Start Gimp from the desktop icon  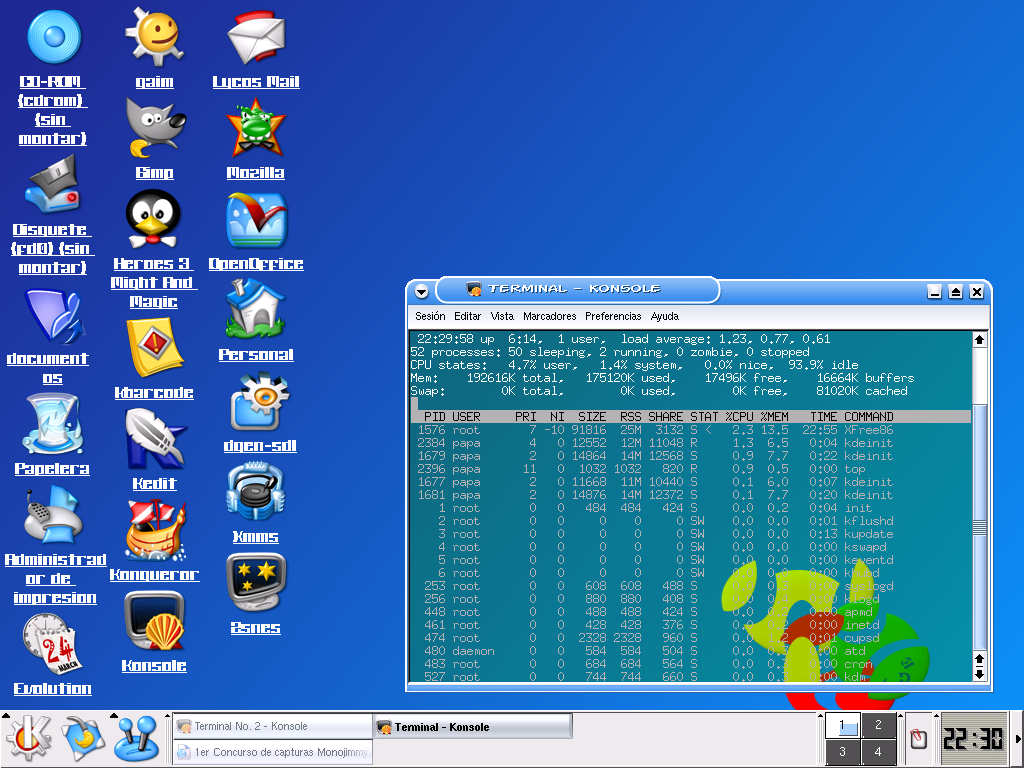click(155, 127)
